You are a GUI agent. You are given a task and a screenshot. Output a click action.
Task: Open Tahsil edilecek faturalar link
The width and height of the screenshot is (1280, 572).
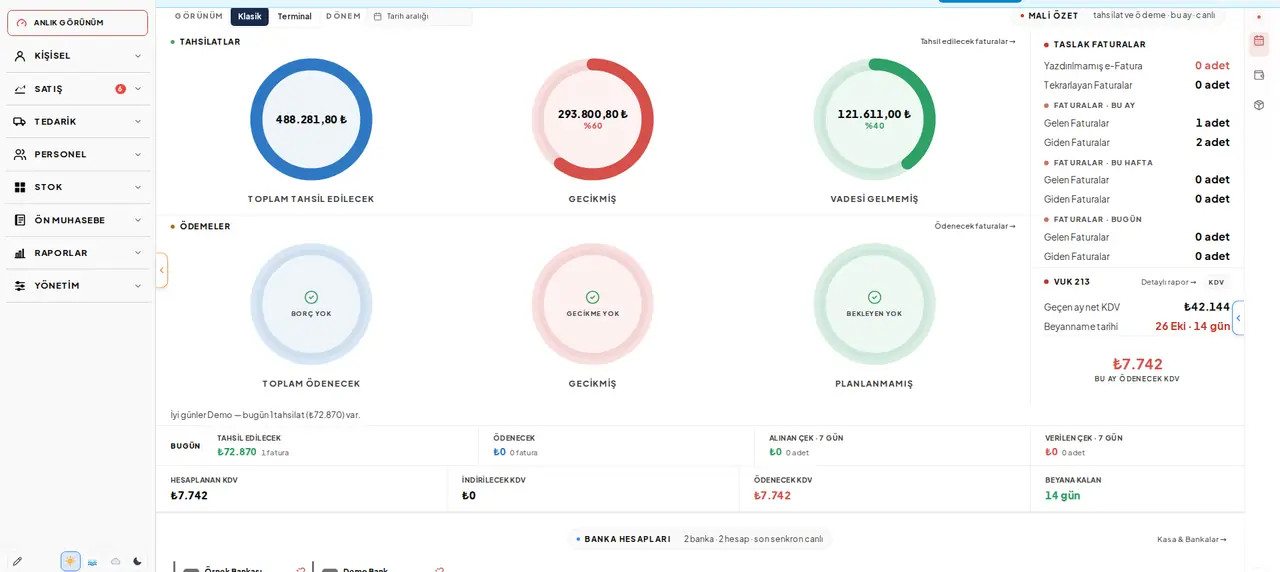pos(968,42)
